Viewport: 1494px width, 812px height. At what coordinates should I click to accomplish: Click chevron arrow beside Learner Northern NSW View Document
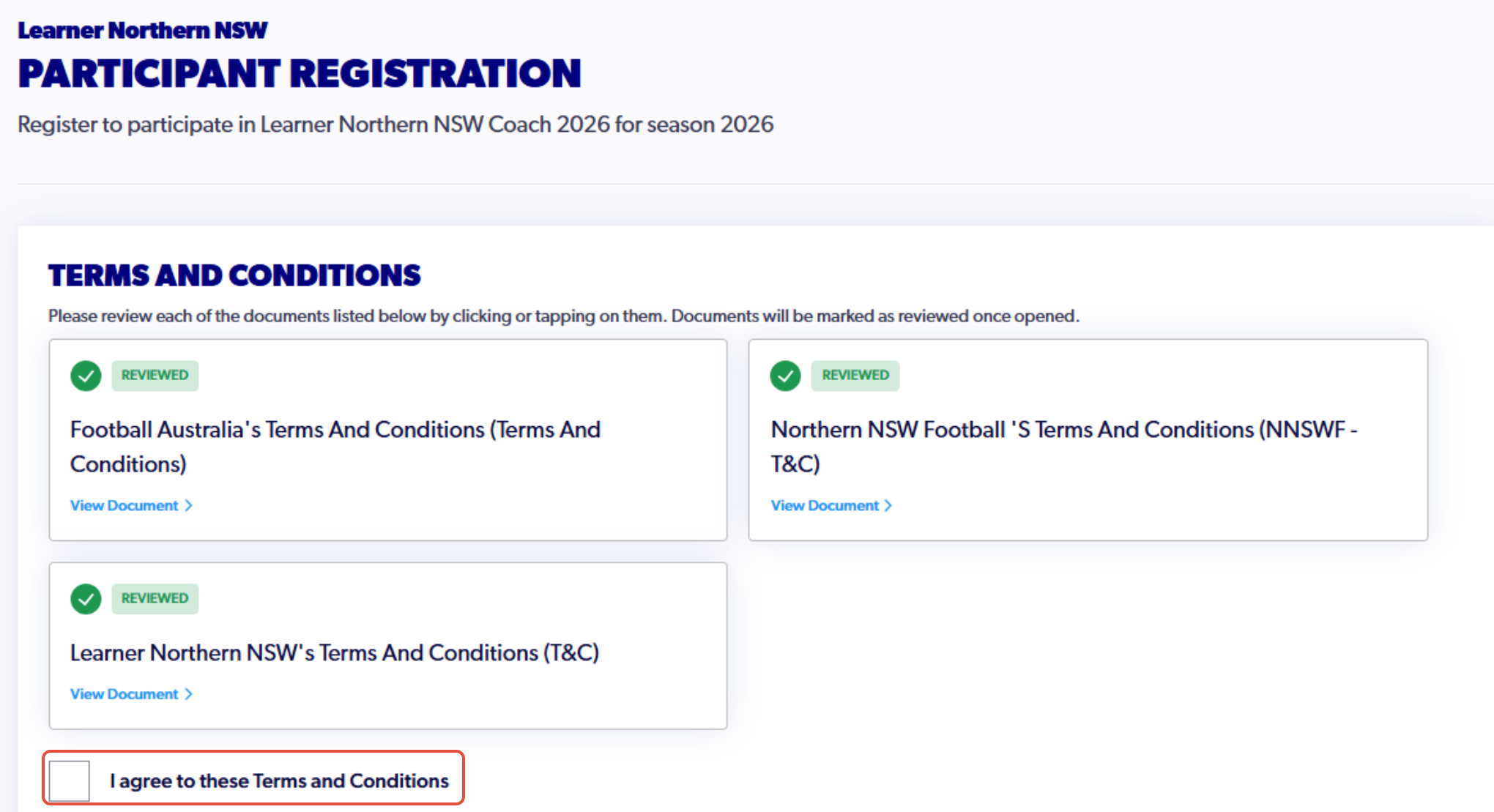pyautogui.click(x=188, y=694)
